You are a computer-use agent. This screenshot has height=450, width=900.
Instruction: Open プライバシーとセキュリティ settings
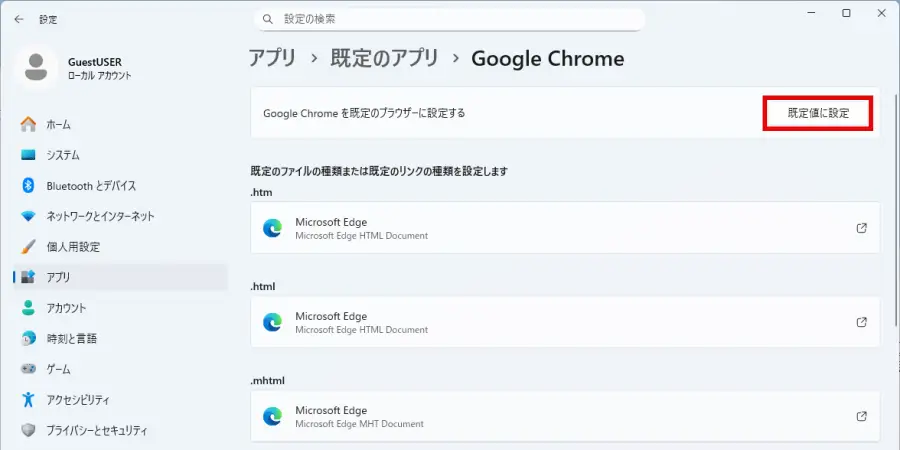pyautogui.click(x=120, y=429)
